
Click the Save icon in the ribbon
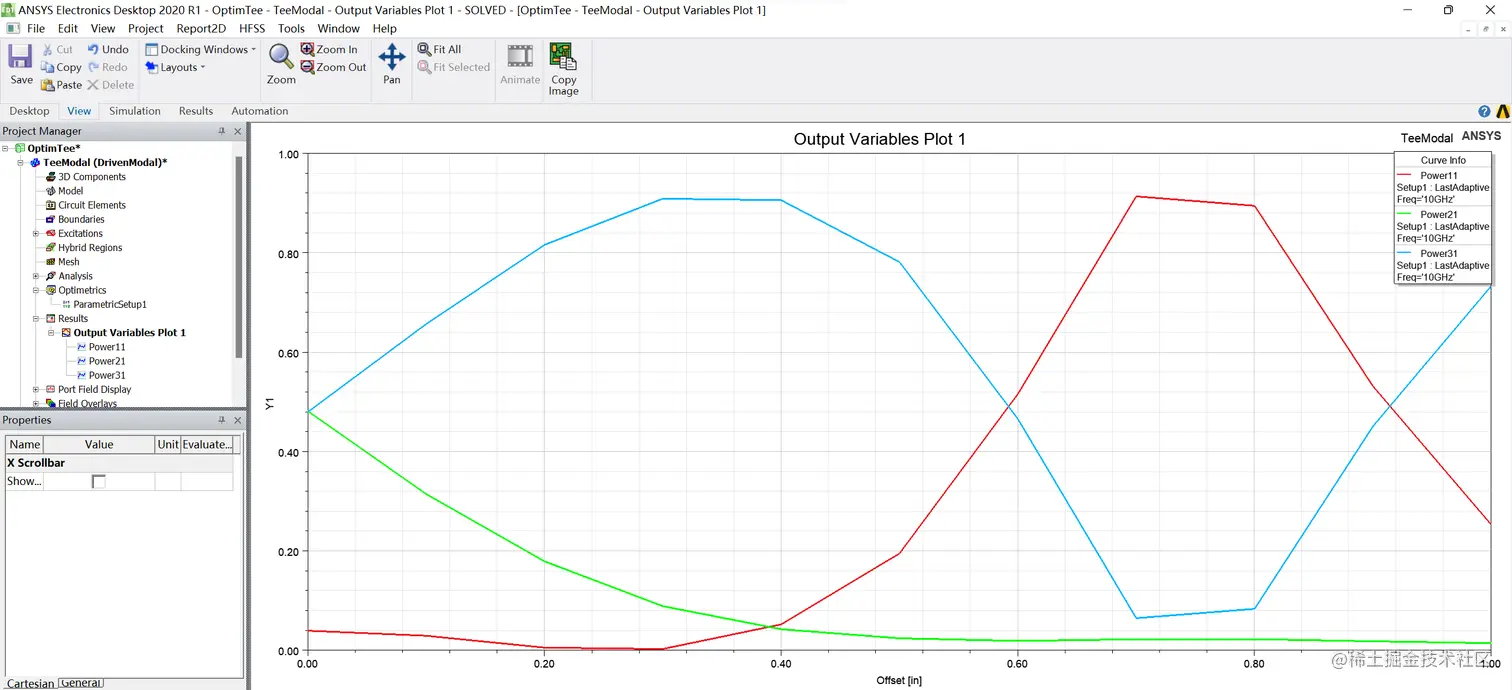[x=21, y=56]
